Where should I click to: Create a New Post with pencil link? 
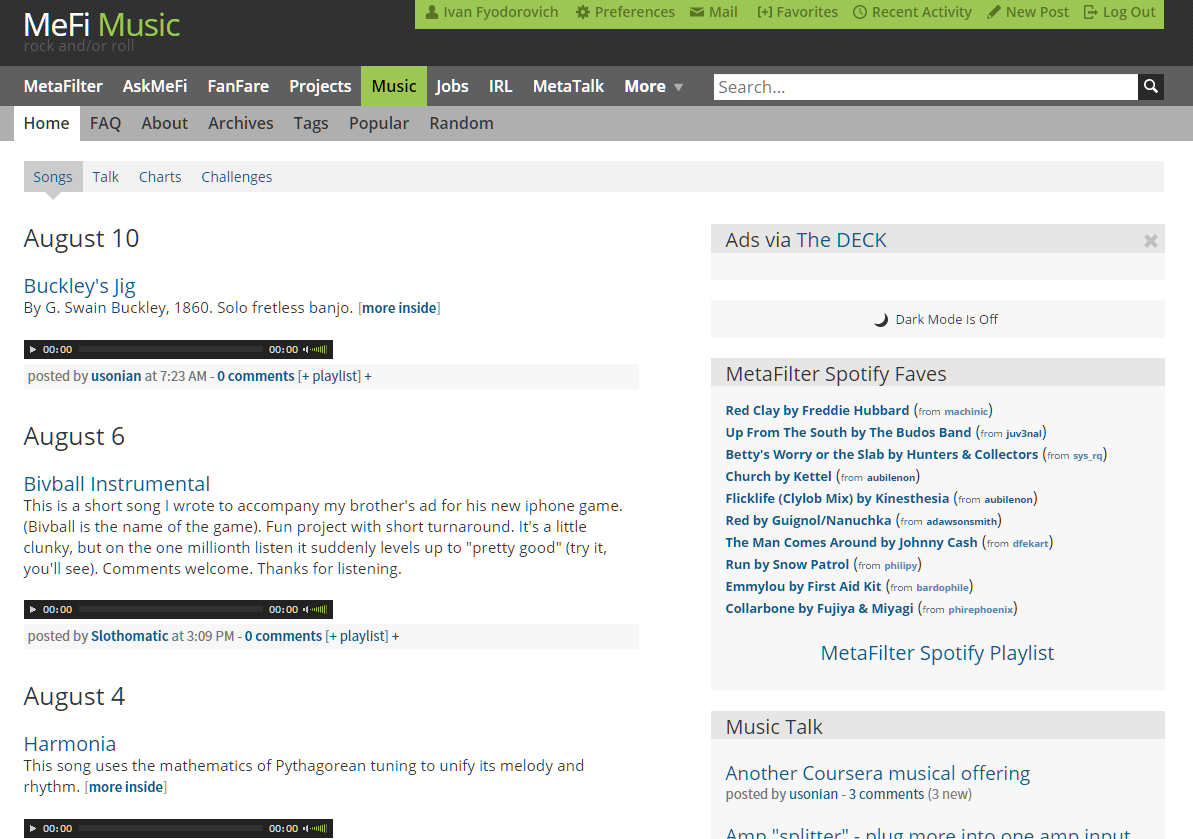click(1028, 12)
